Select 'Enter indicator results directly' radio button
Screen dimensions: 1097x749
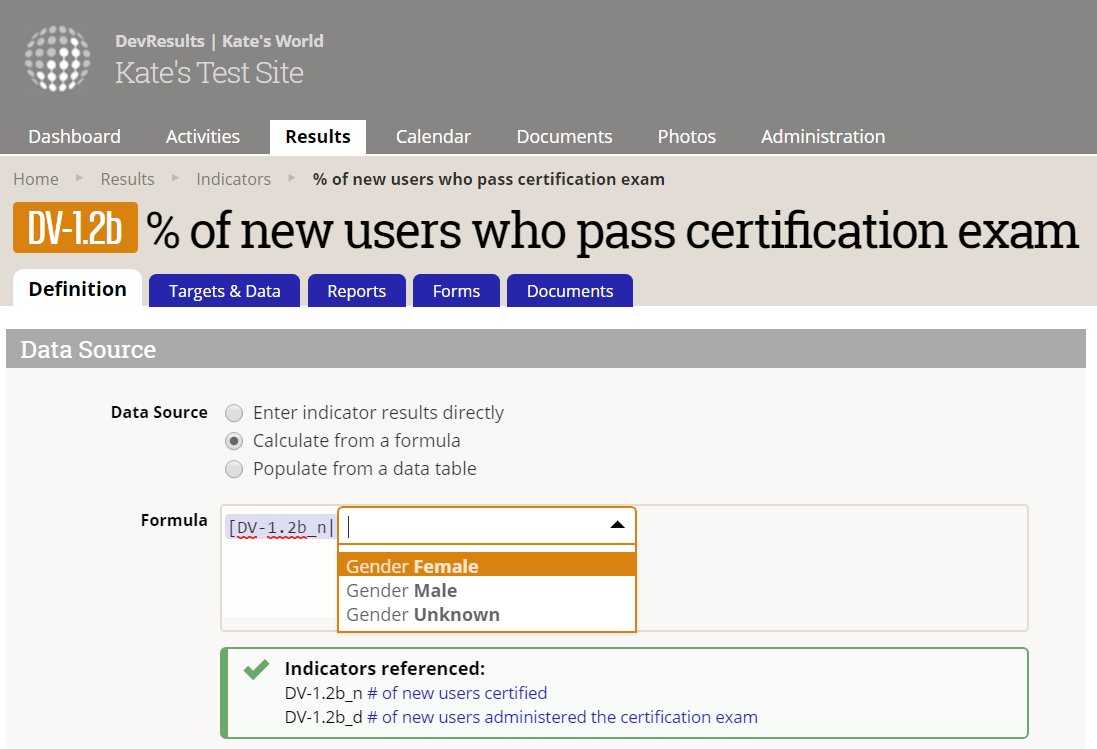click(234, 413)
